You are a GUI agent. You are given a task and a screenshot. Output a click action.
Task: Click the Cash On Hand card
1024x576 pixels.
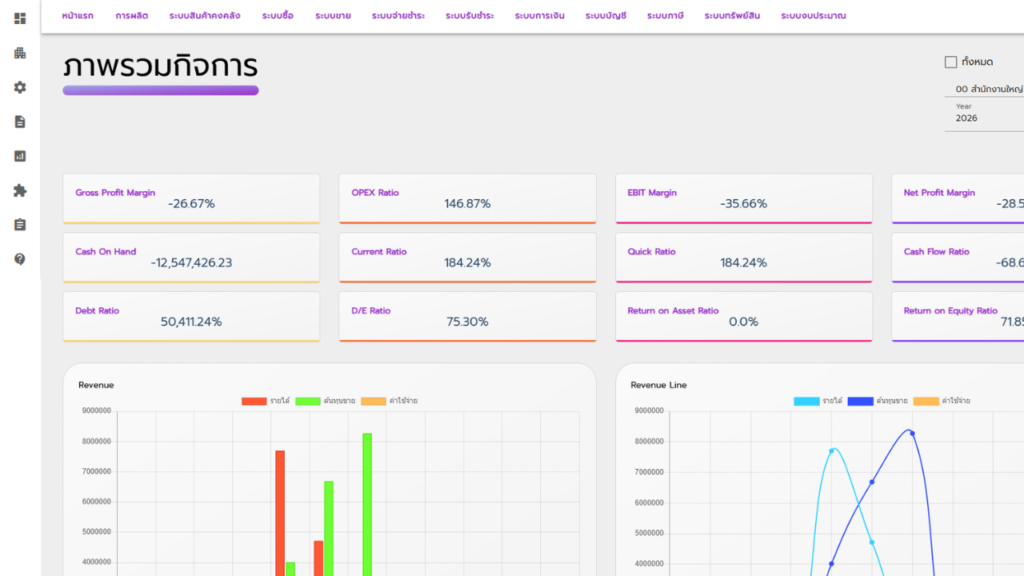[191, 257]
